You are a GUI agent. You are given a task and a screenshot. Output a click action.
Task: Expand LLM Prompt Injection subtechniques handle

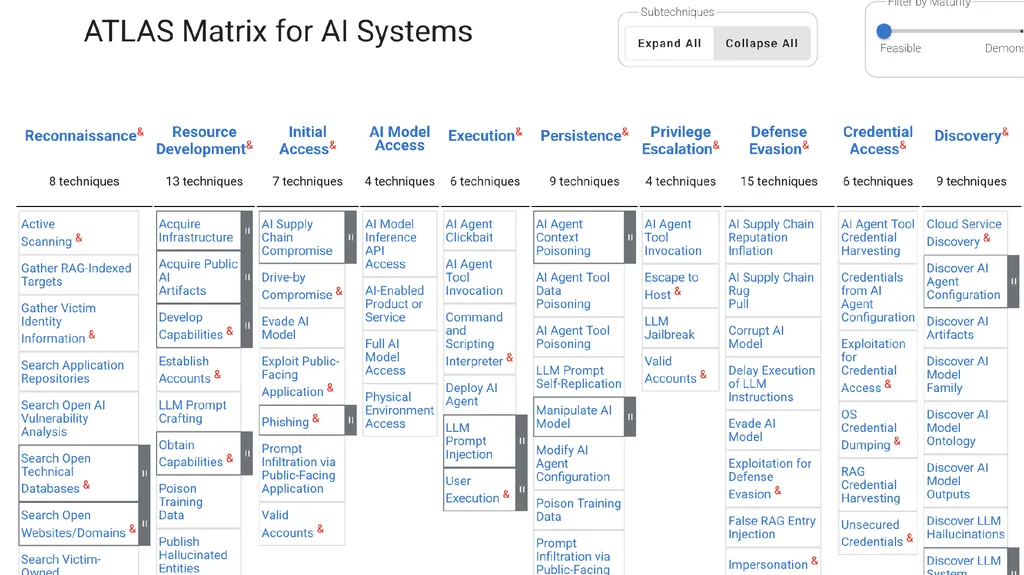(x=521, y=441)
